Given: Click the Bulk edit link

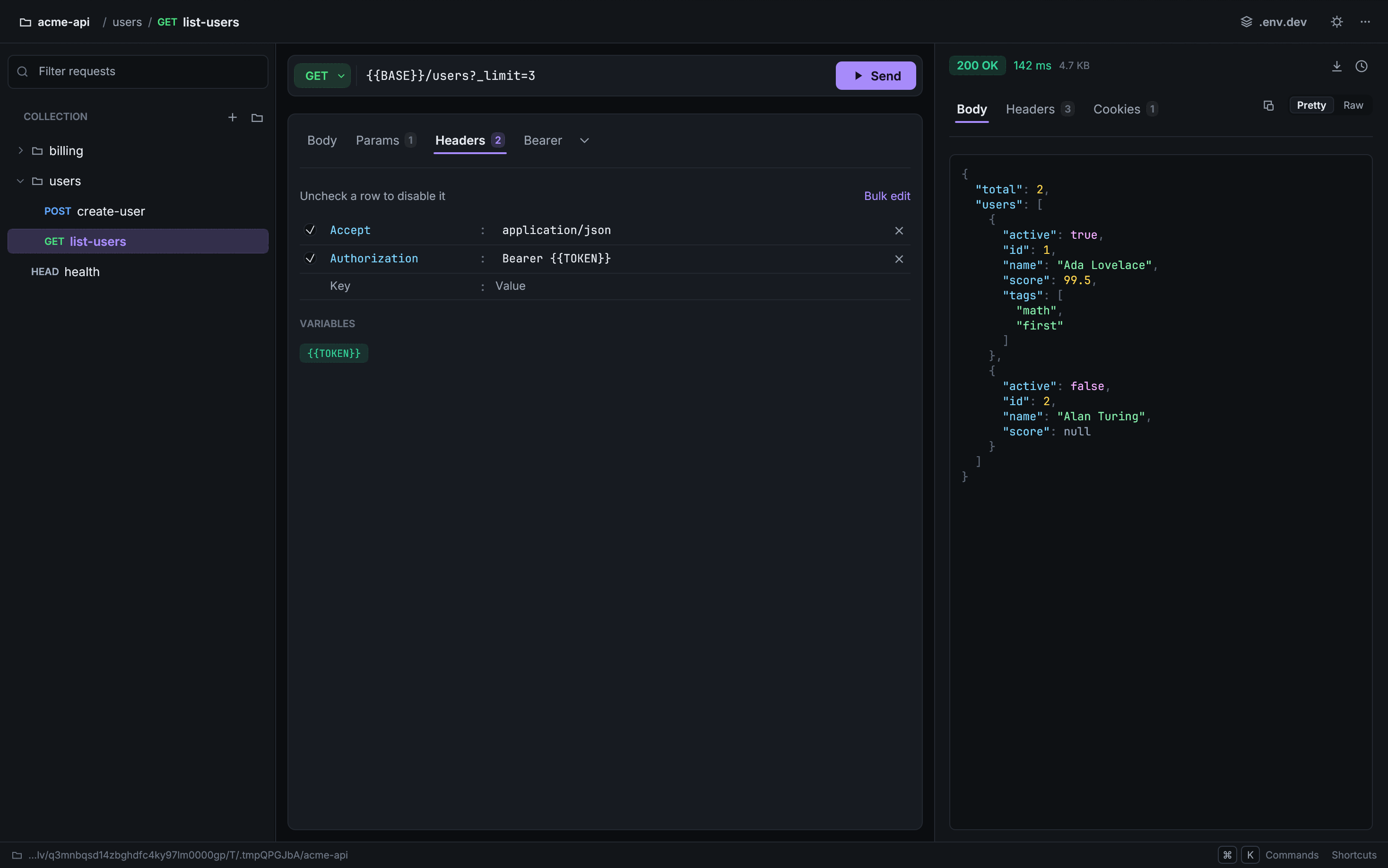Looking at the screenshot, I should (887, 196).
